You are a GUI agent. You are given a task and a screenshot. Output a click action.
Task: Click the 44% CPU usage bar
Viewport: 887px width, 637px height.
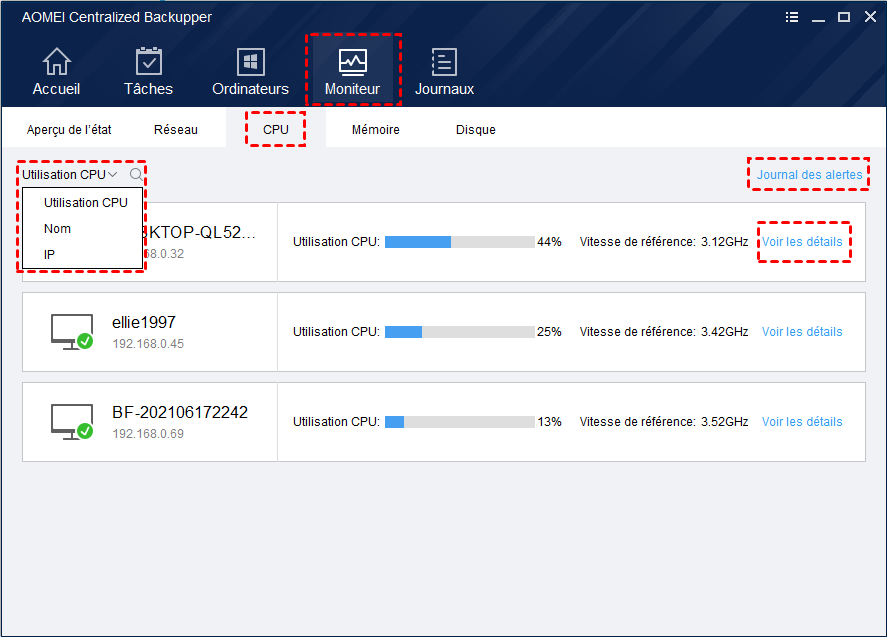(x=459, y=242)
